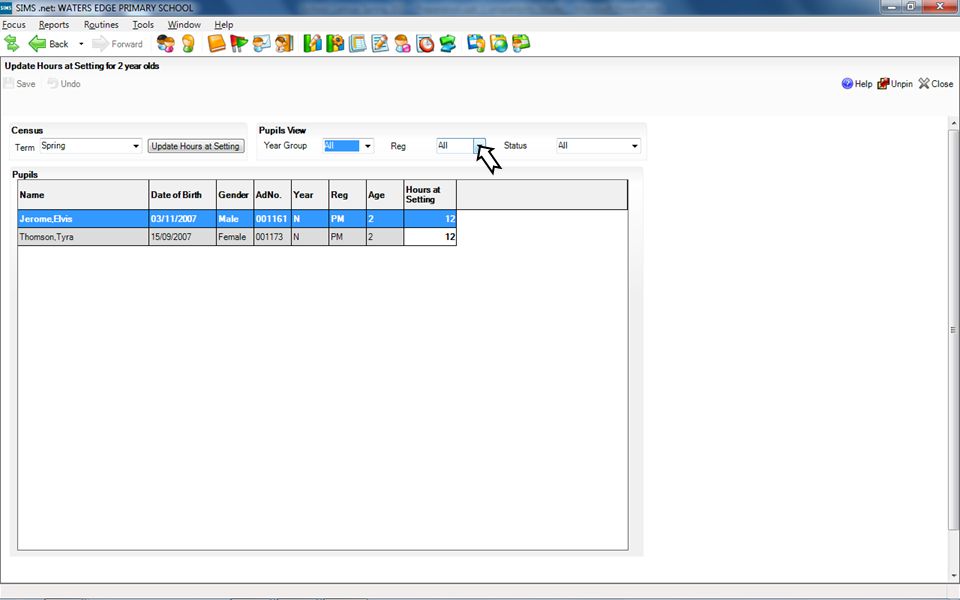Click the person with whiteboard toolbar icon
The width and height of the screenshot is (960, 600).
[x=261, y=43]
